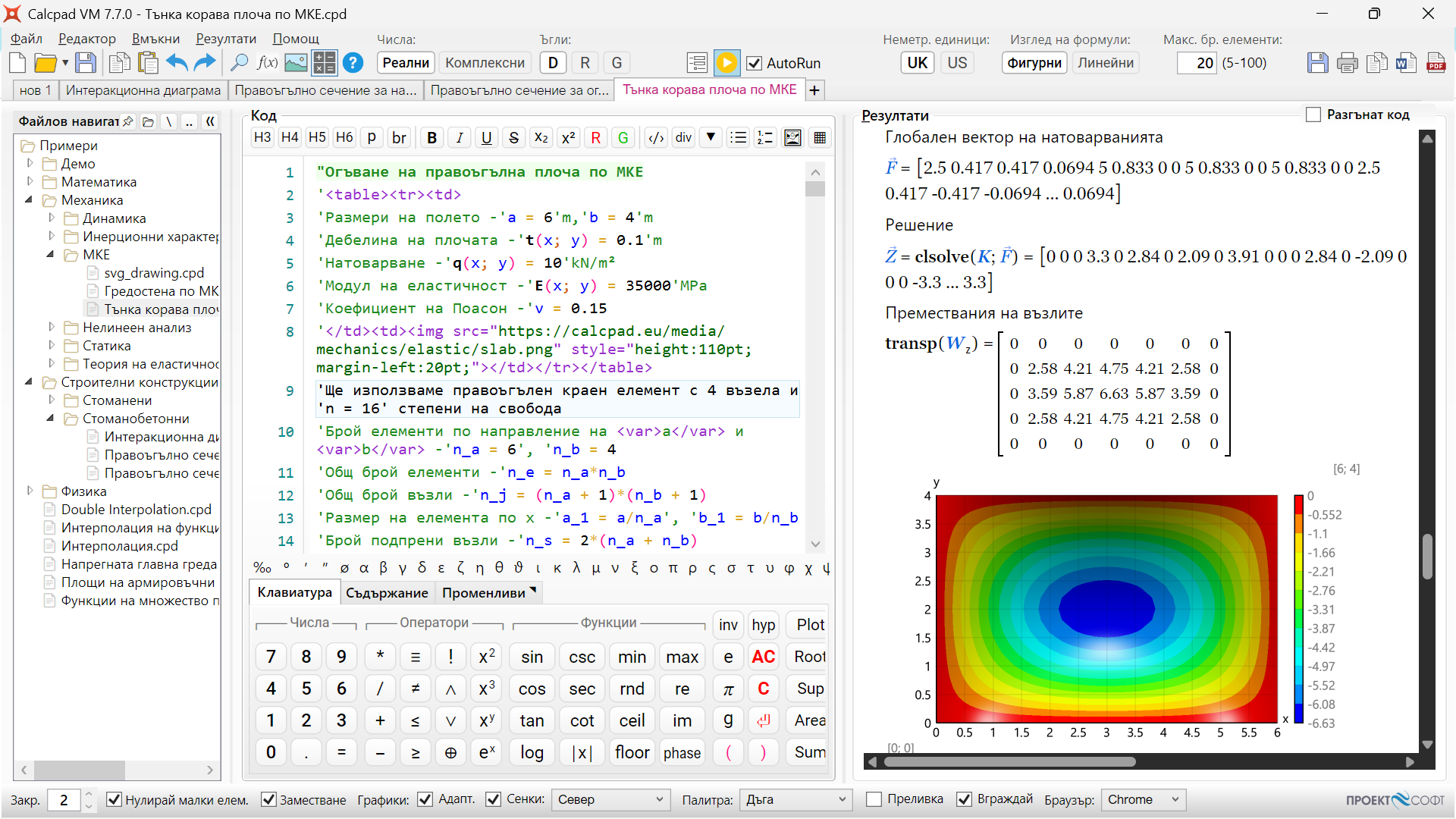Insert bulleted list in code toolbar
This screenshot has width=1456, height=819.
(738, 138)
